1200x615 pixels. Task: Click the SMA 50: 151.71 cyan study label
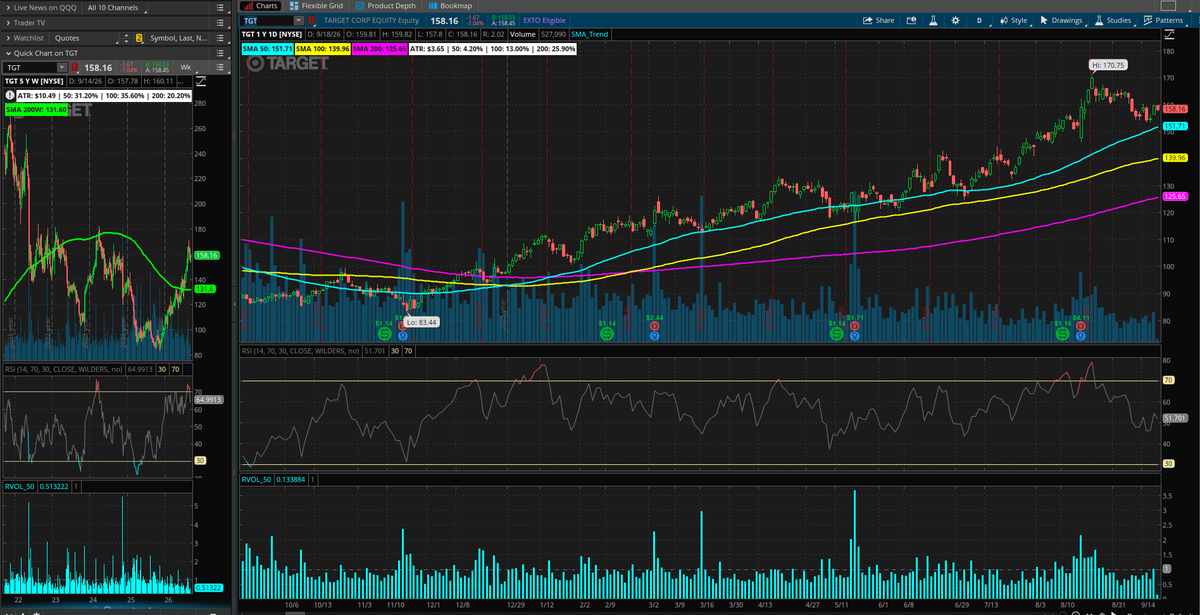click(x=267, y=49)
